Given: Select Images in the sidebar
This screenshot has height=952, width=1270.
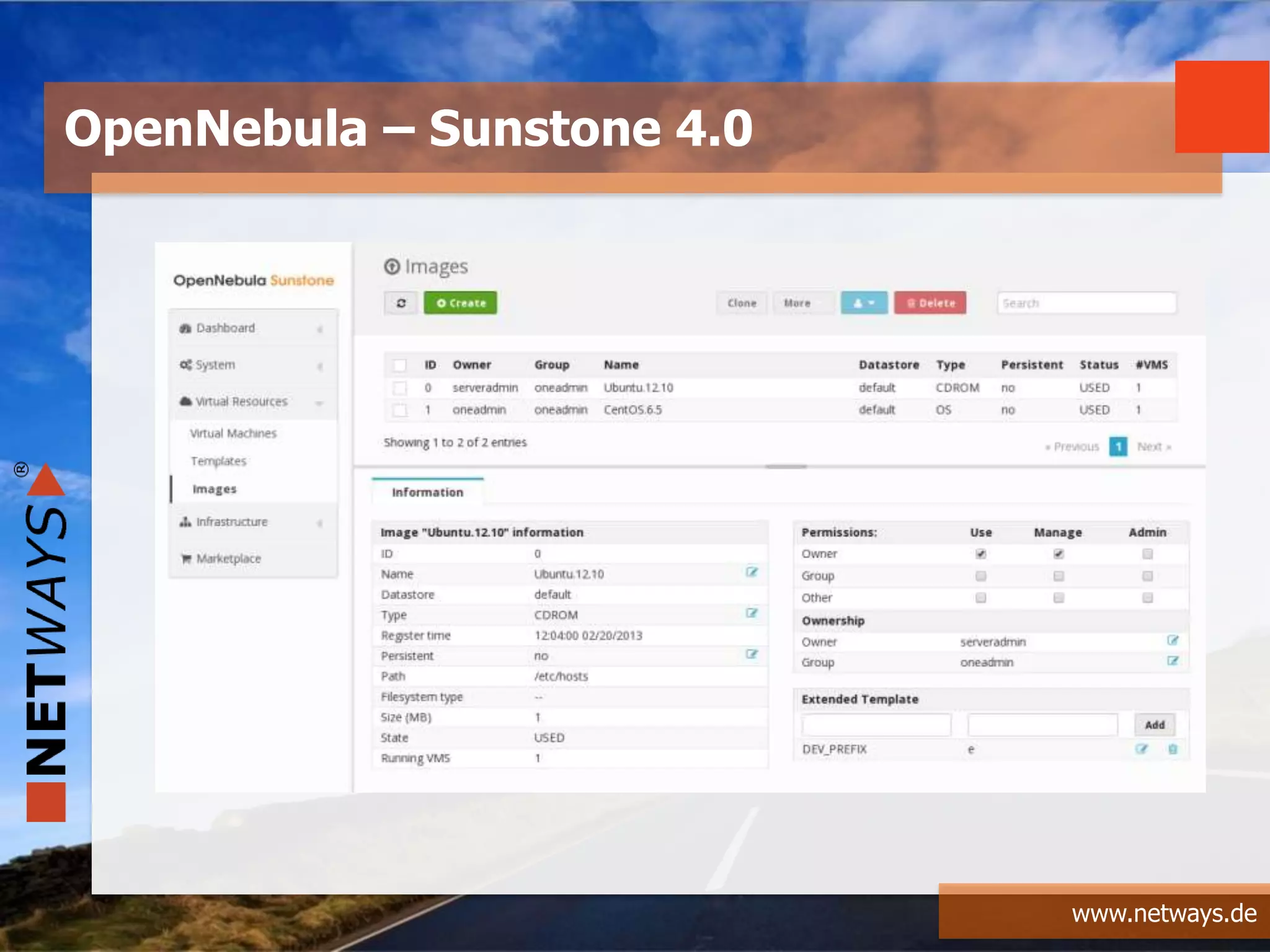Looking at the screenshot, I should click(215, 489).
